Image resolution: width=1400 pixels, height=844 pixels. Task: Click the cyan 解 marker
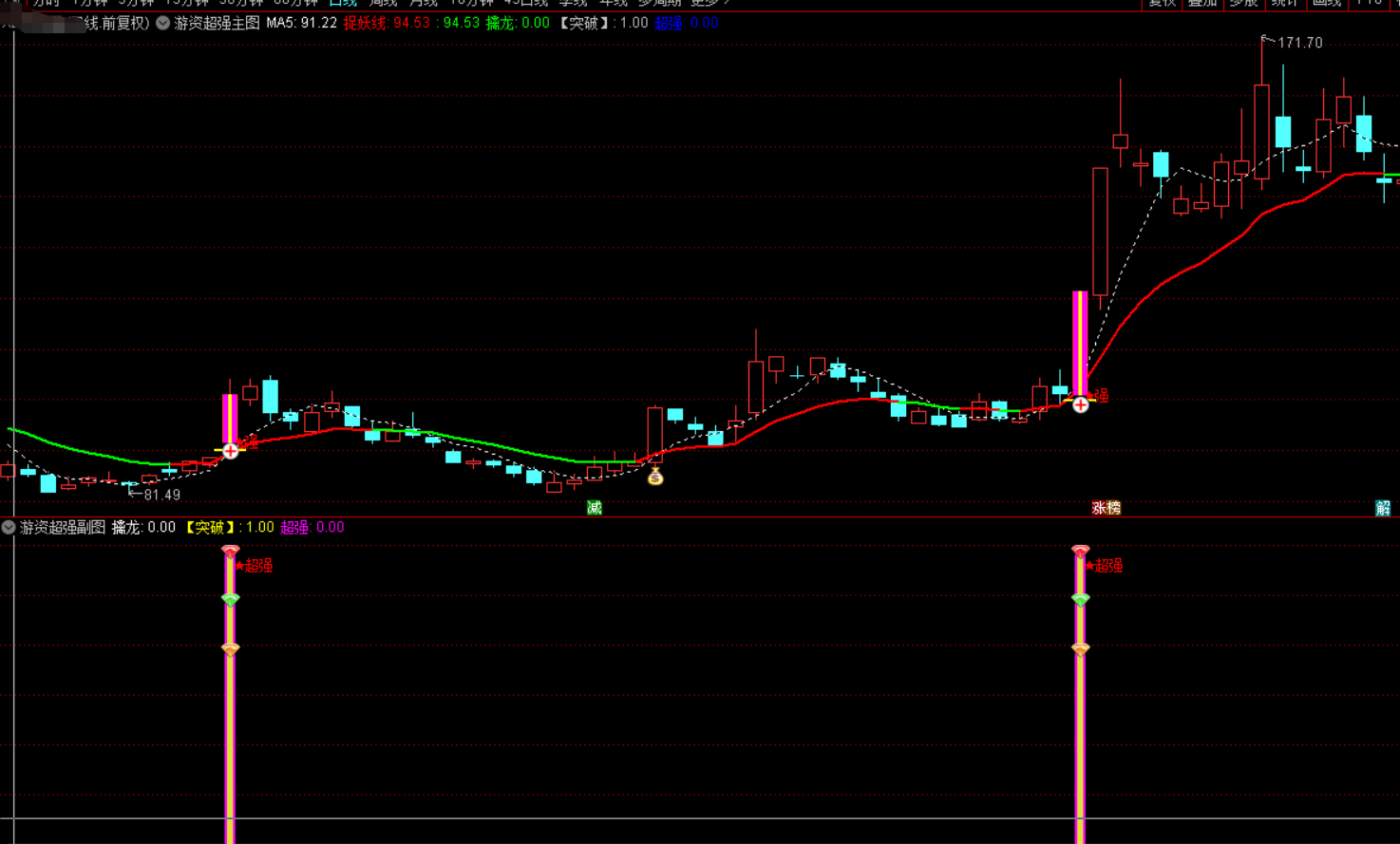(1383, 508)
